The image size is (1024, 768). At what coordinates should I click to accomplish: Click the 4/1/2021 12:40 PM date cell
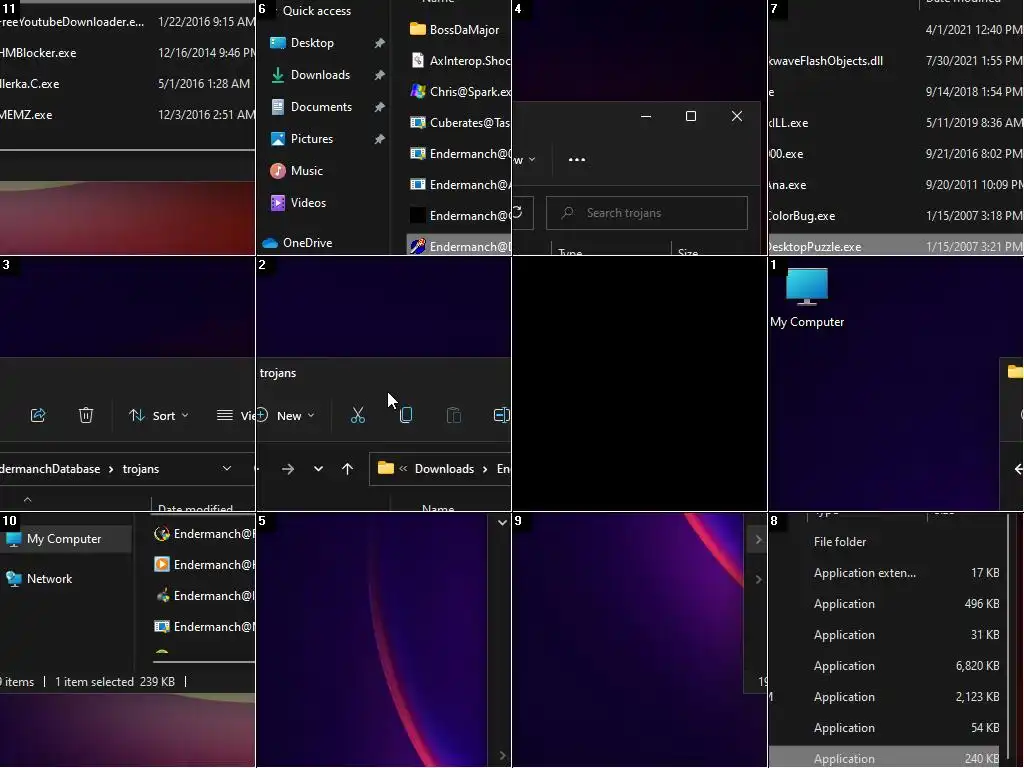[974, 30]
